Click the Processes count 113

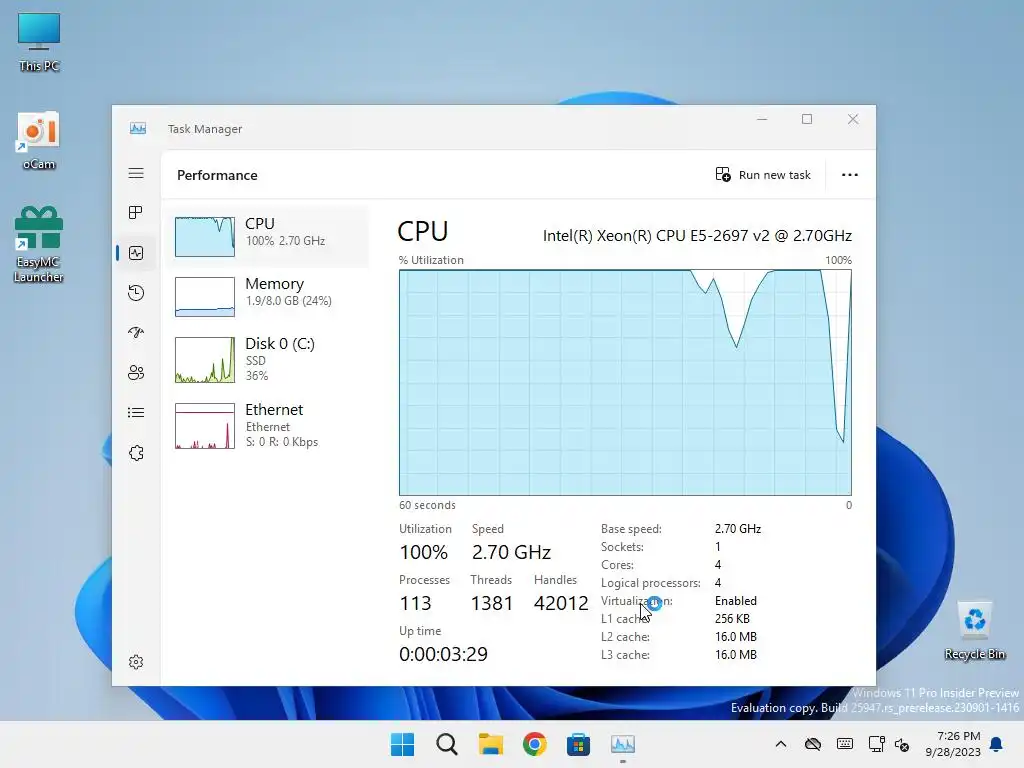coord(415,603)
